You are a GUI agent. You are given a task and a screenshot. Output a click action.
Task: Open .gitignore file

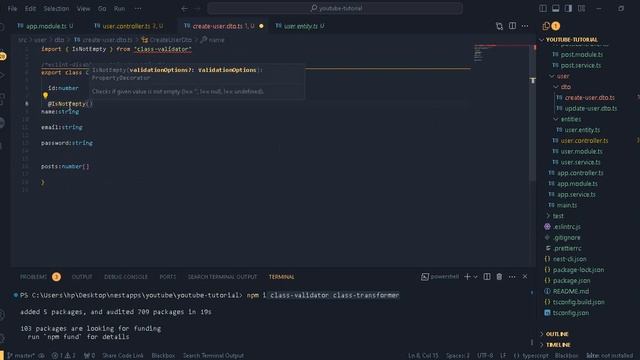[566, 238]
